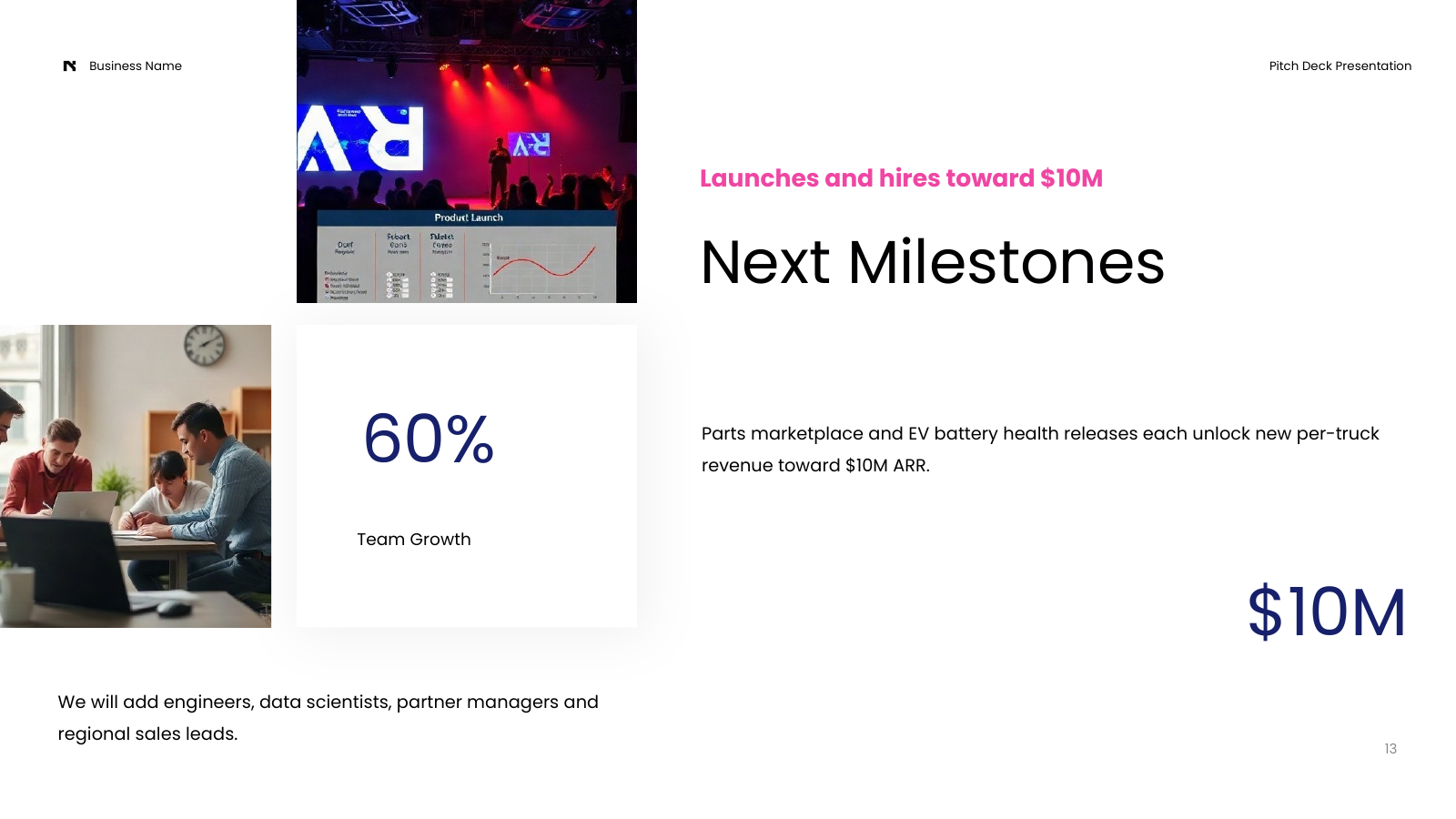Screen dimensions: 1456x819
Task: Select the product launch stage photo
Action: click(x=467, y=151)
